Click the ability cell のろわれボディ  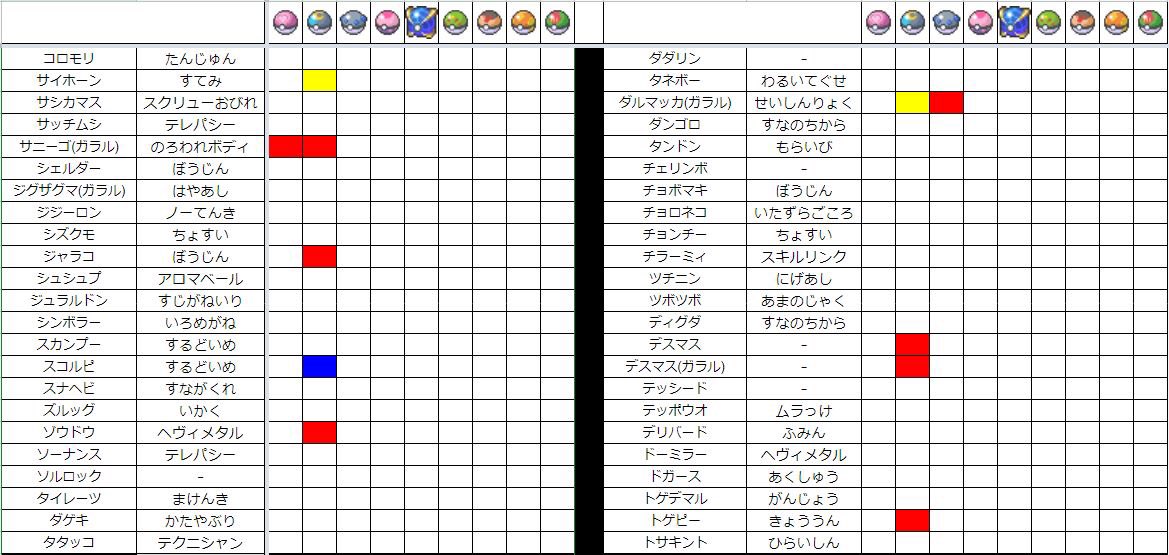click(201, 147)
